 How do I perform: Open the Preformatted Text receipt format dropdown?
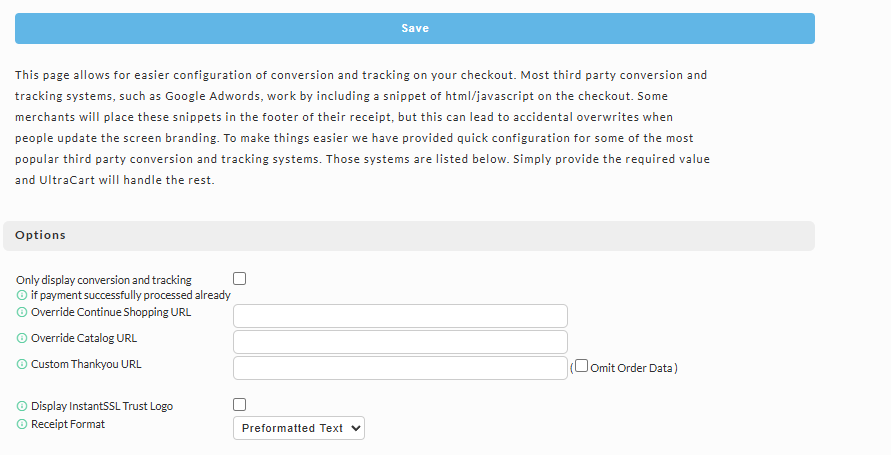pos(299,428)
